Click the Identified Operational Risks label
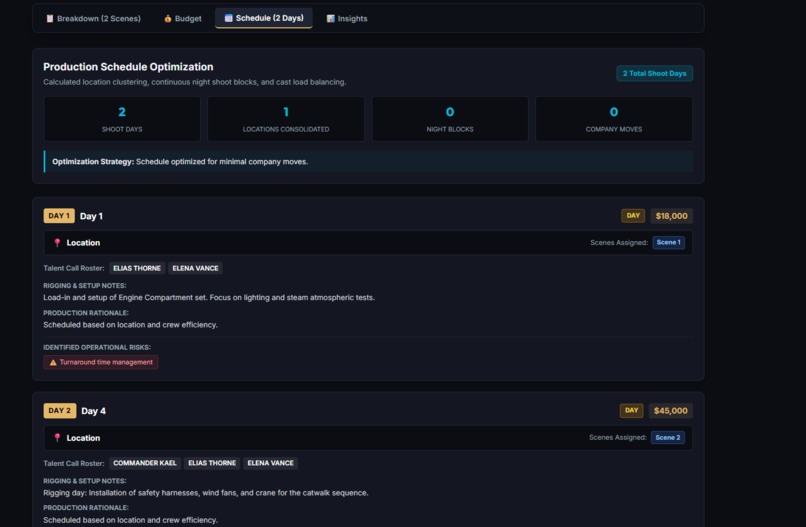The height and width of the screenshot is (527, 806). [97, 348]
